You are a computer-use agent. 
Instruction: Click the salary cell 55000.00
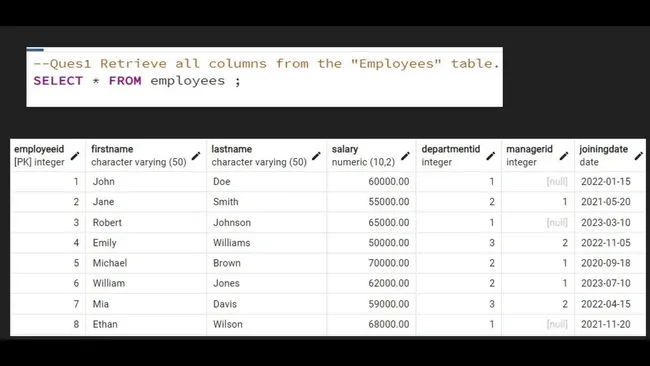point(371,202)
